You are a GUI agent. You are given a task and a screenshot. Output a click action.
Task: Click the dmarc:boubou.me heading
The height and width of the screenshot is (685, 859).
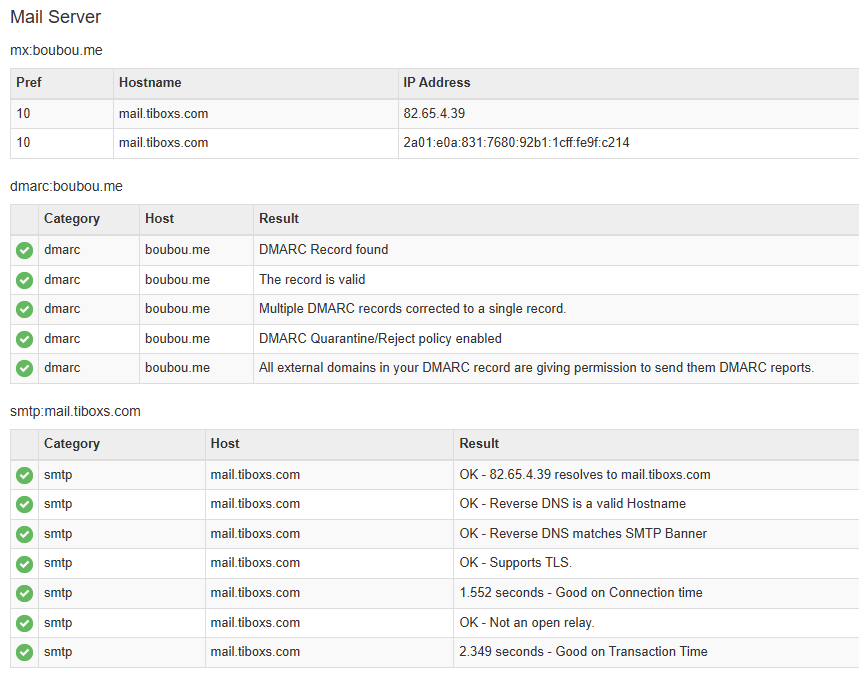point(66,186)
